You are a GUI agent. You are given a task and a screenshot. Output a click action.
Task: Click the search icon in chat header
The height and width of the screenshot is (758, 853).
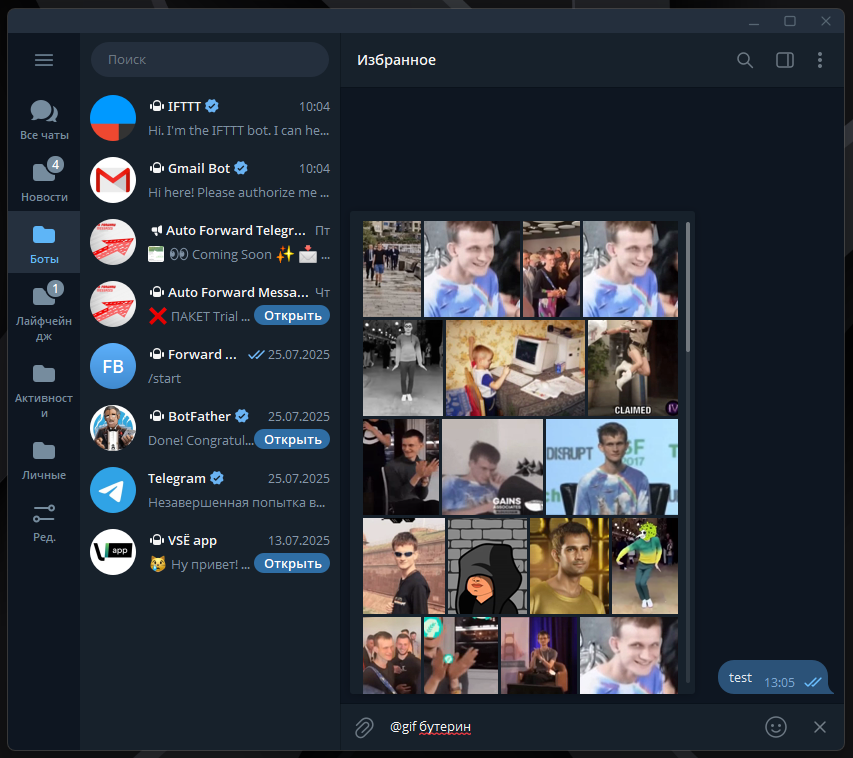pyautogui.click(x=744, y=60)
